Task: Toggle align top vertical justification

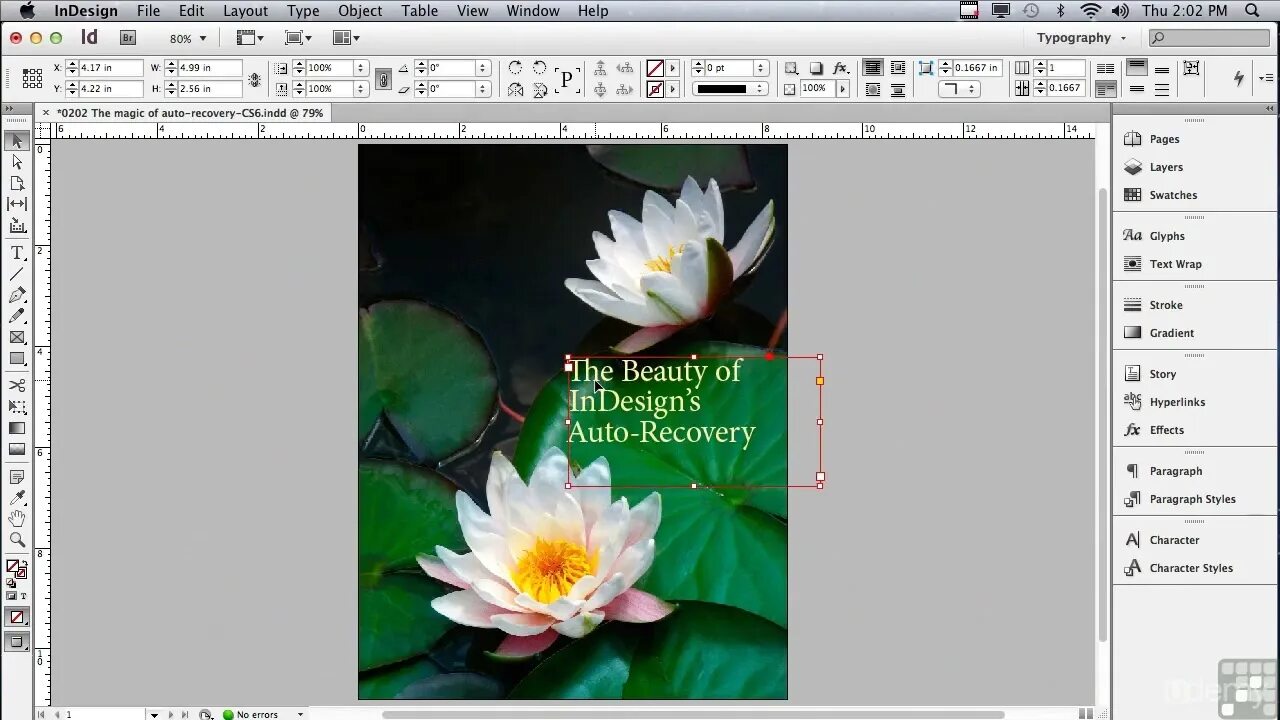Action: pyautogui.click(x=1137, y=68)
